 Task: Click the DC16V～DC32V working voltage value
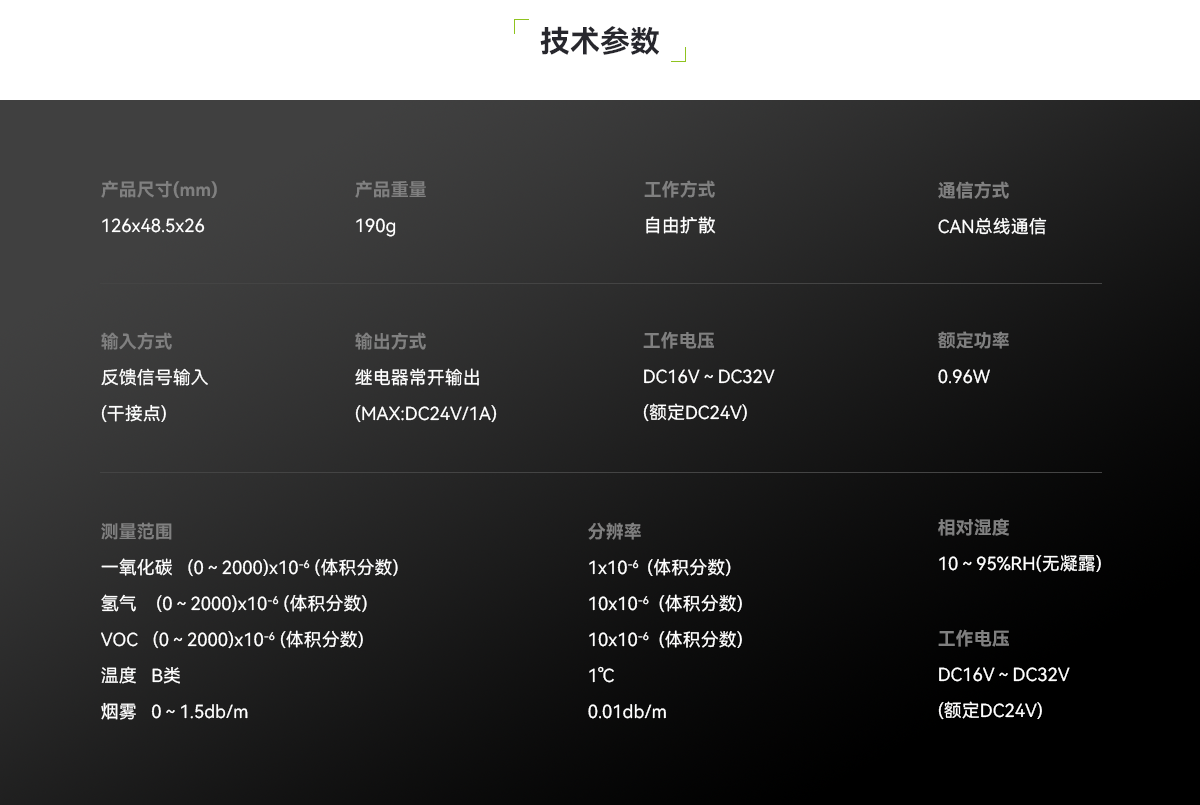tap(707, 377)
